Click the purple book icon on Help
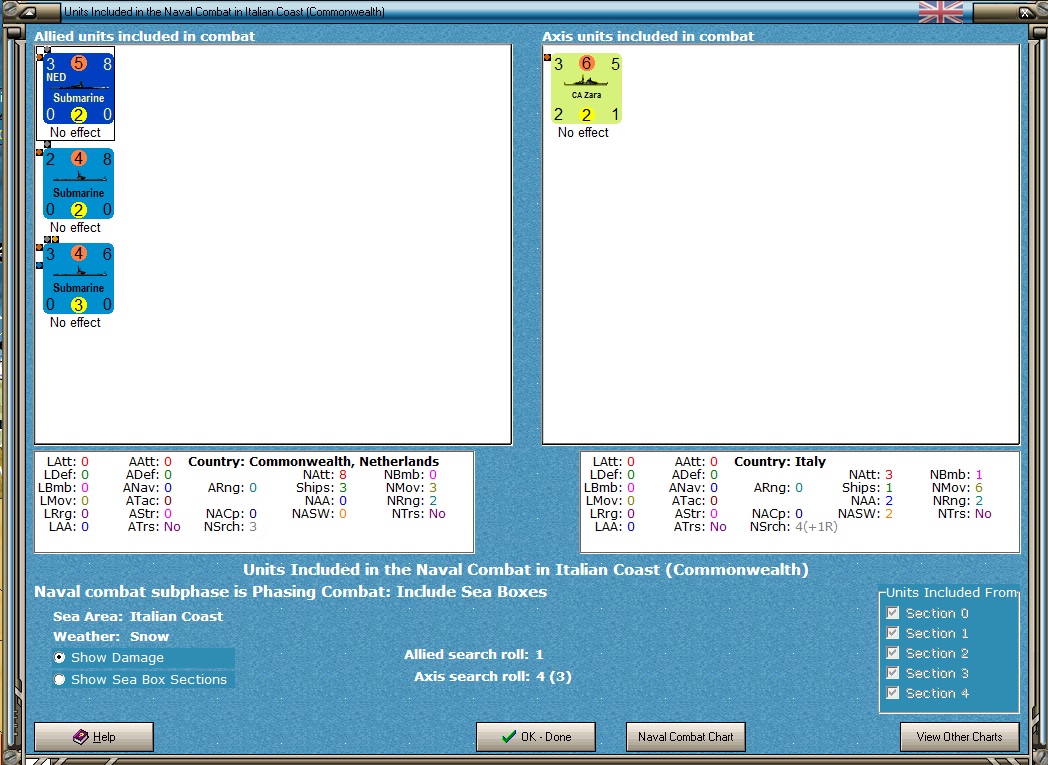The image size is (1048, 765). (x=81, y=736)
